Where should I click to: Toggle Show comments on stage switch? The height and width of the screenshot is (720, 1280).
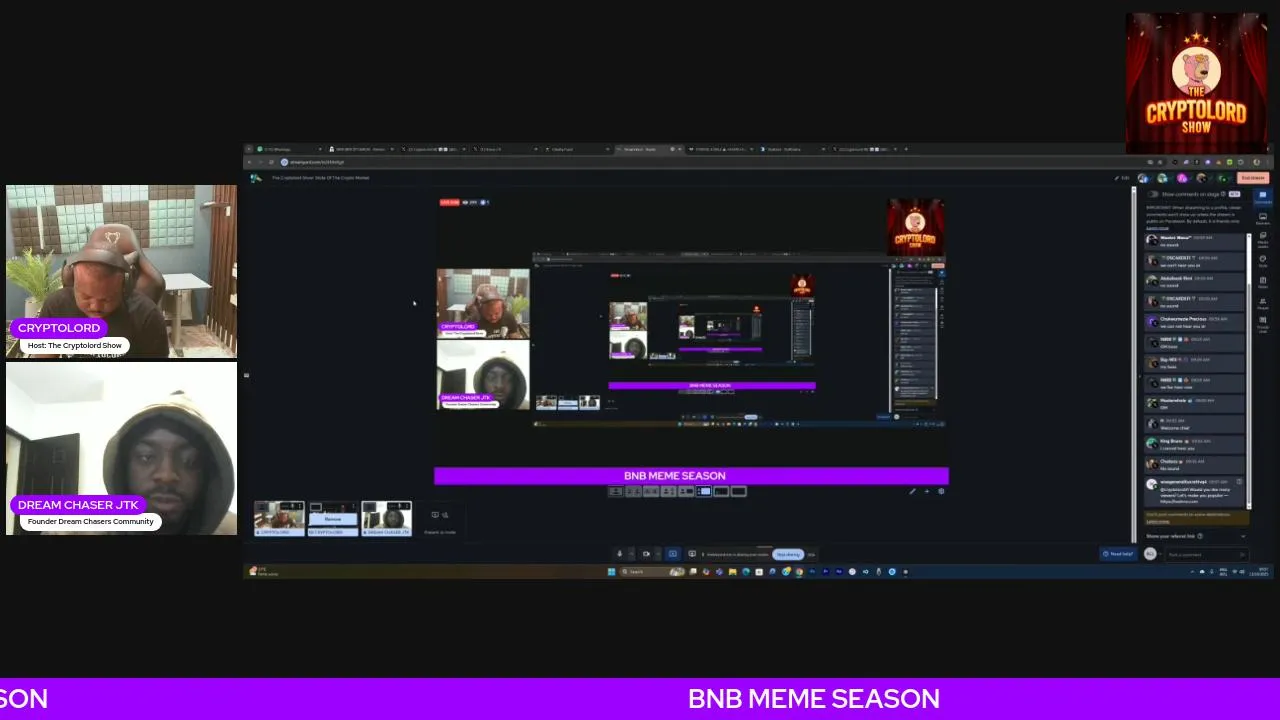1152,194
